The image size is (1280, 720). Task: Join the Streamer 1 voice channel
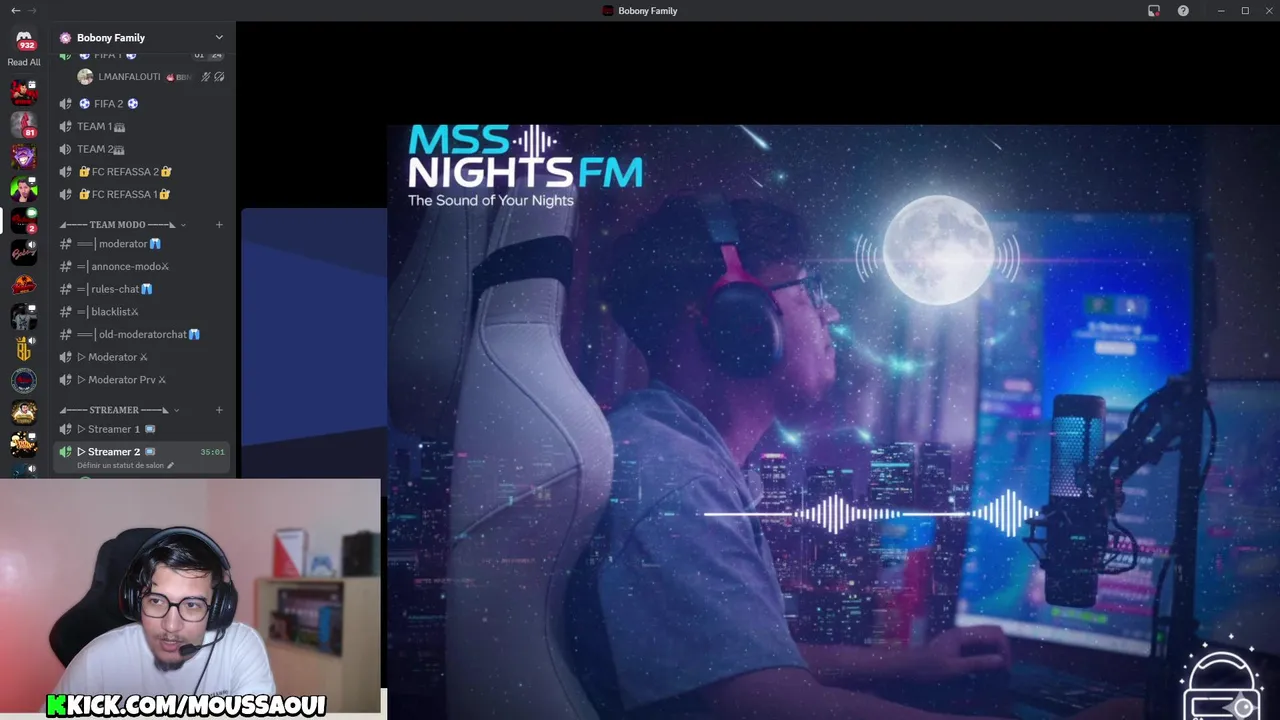(142, 429)
